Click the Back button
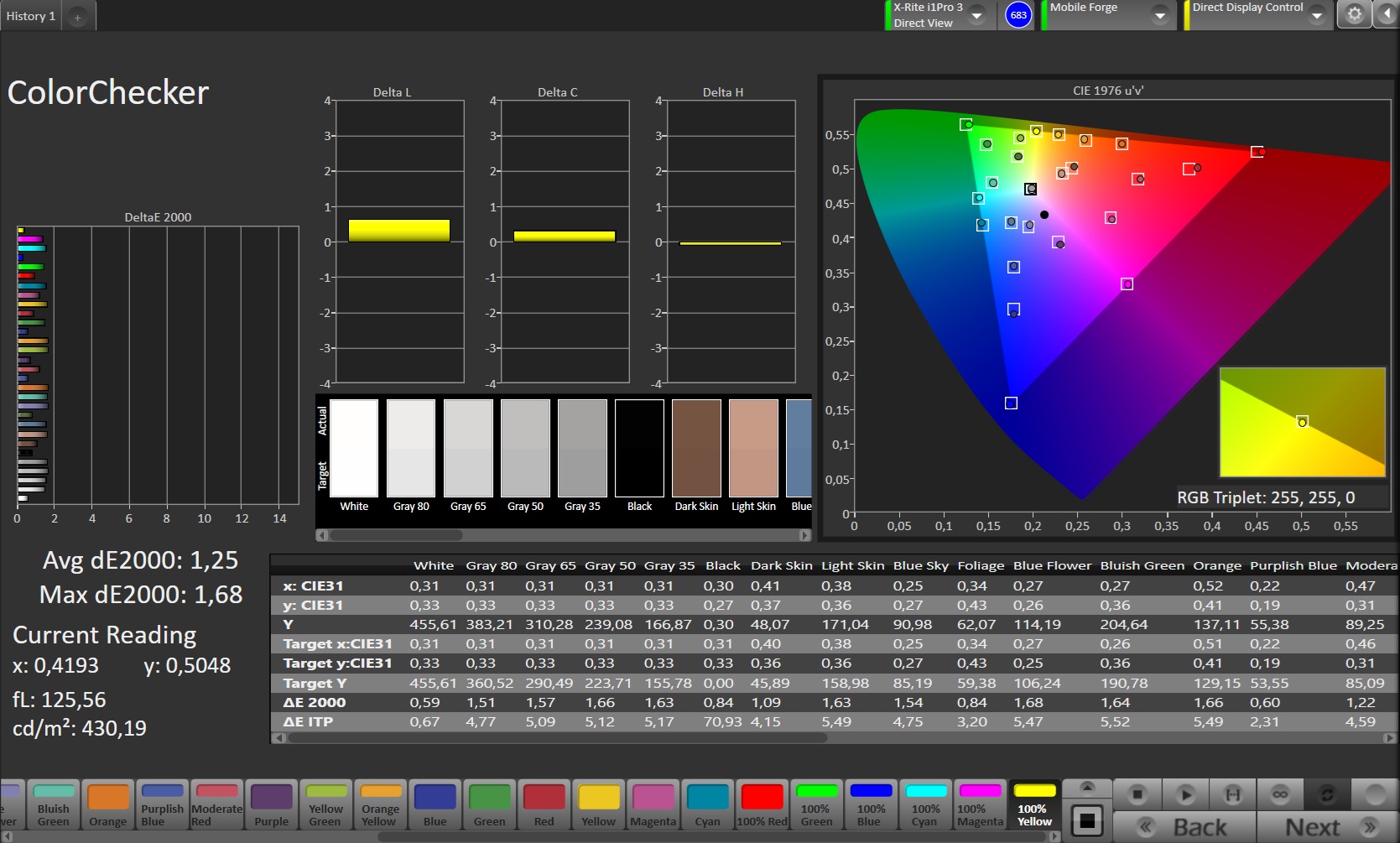The image size is (1400, 843). (1184, 827)
